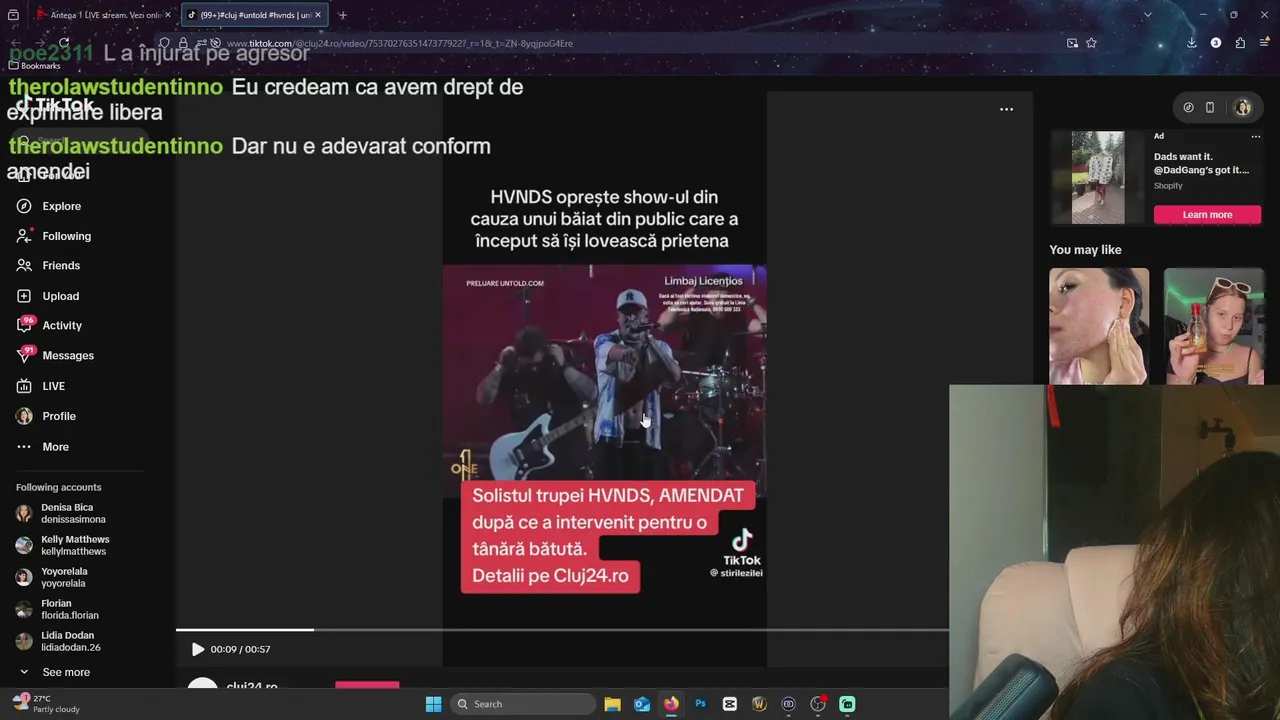This screenshot has height=720, width=1280.
Task: Open World of Warcraft from taskbar
Action: click(x=759, y=704)
